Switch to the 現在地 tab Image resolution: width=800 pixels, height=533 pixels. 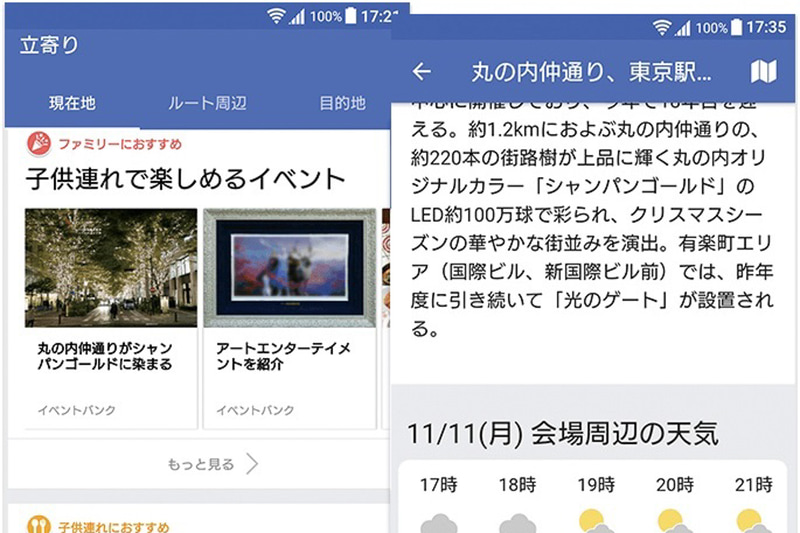72,103
